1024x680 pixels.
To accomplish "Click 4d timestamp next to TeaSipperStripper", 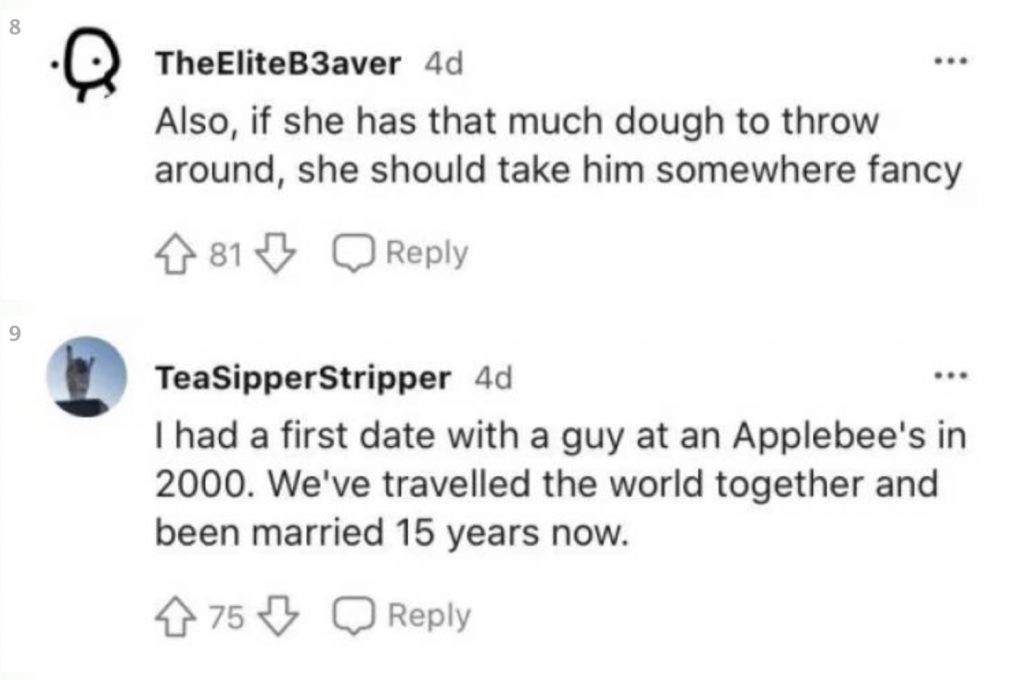I will point(492,378).
